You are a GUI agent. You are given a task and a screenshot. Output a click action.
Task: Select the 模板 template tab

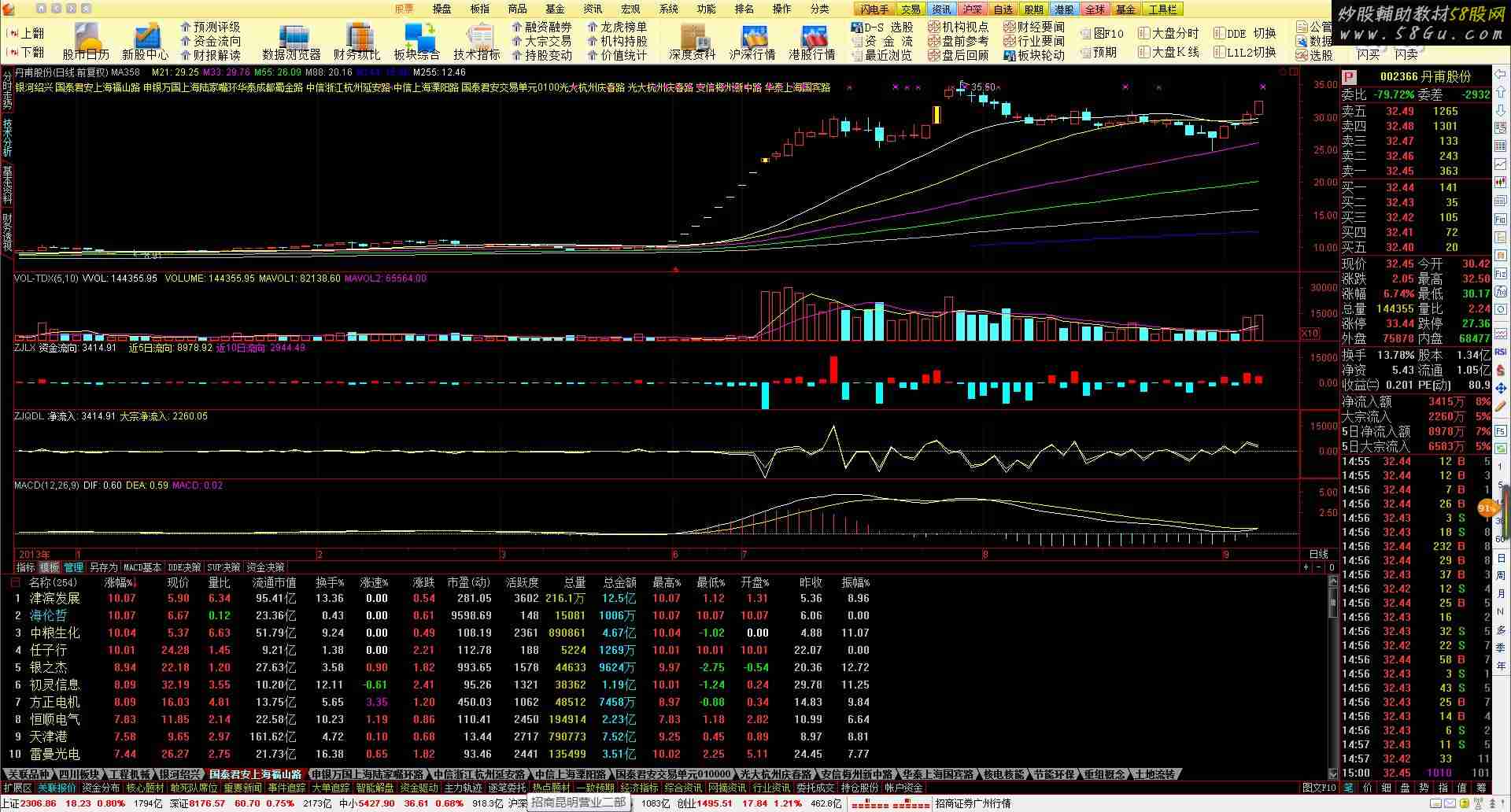pos(50,567)
